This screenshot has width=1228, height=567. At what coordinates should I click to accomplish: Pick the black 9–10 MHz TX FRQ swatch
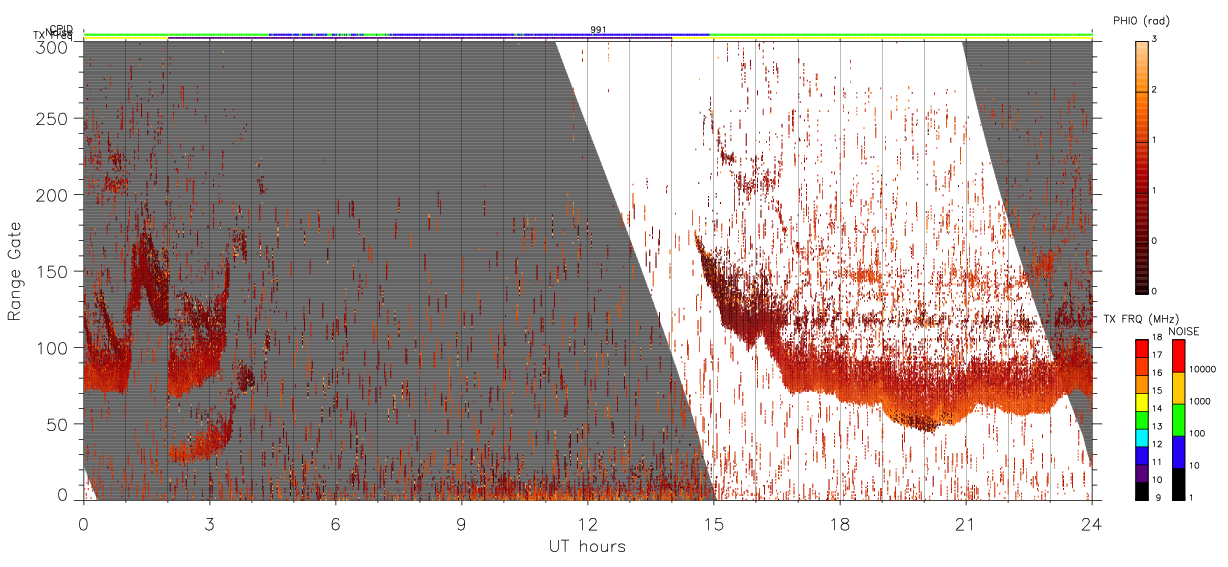click(1141, 489)
